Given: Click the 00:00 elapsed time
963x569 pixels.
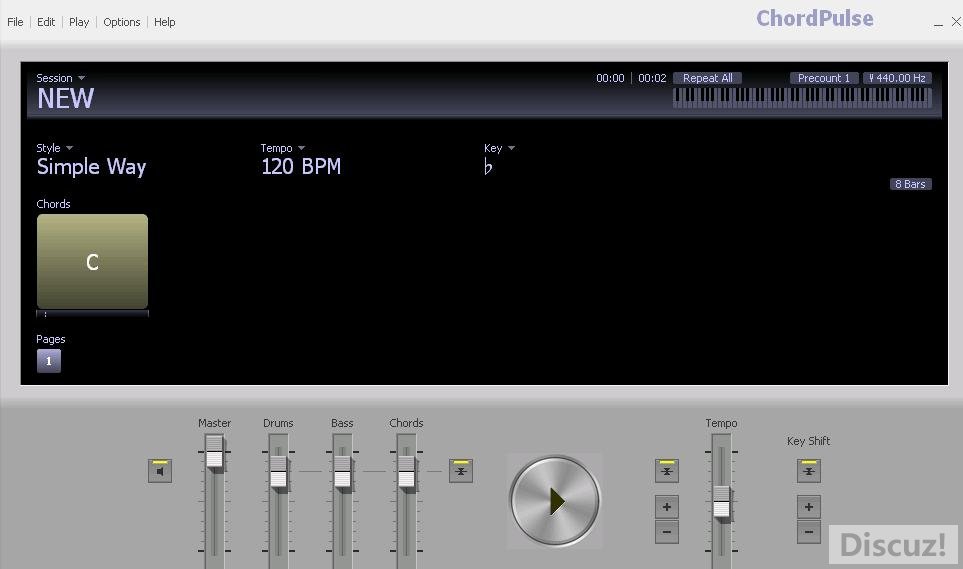Looking at the screenshot, I should (x=610, y=78).
